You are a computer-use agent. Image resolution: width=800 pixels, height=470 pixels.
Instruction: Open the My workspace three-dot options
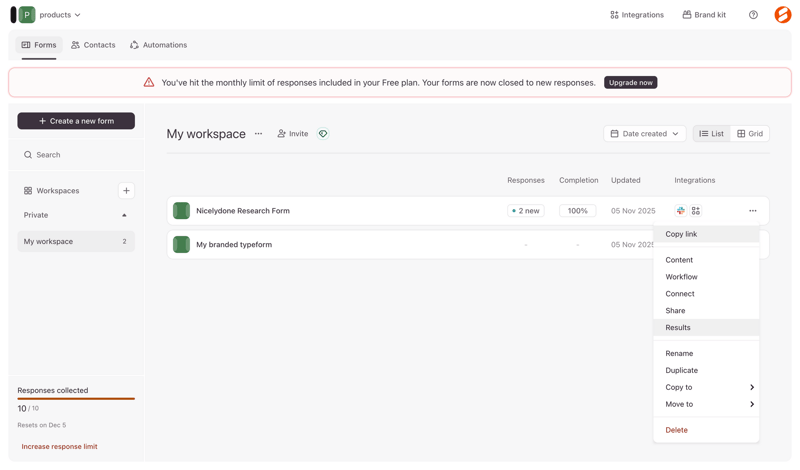point(259,134)
